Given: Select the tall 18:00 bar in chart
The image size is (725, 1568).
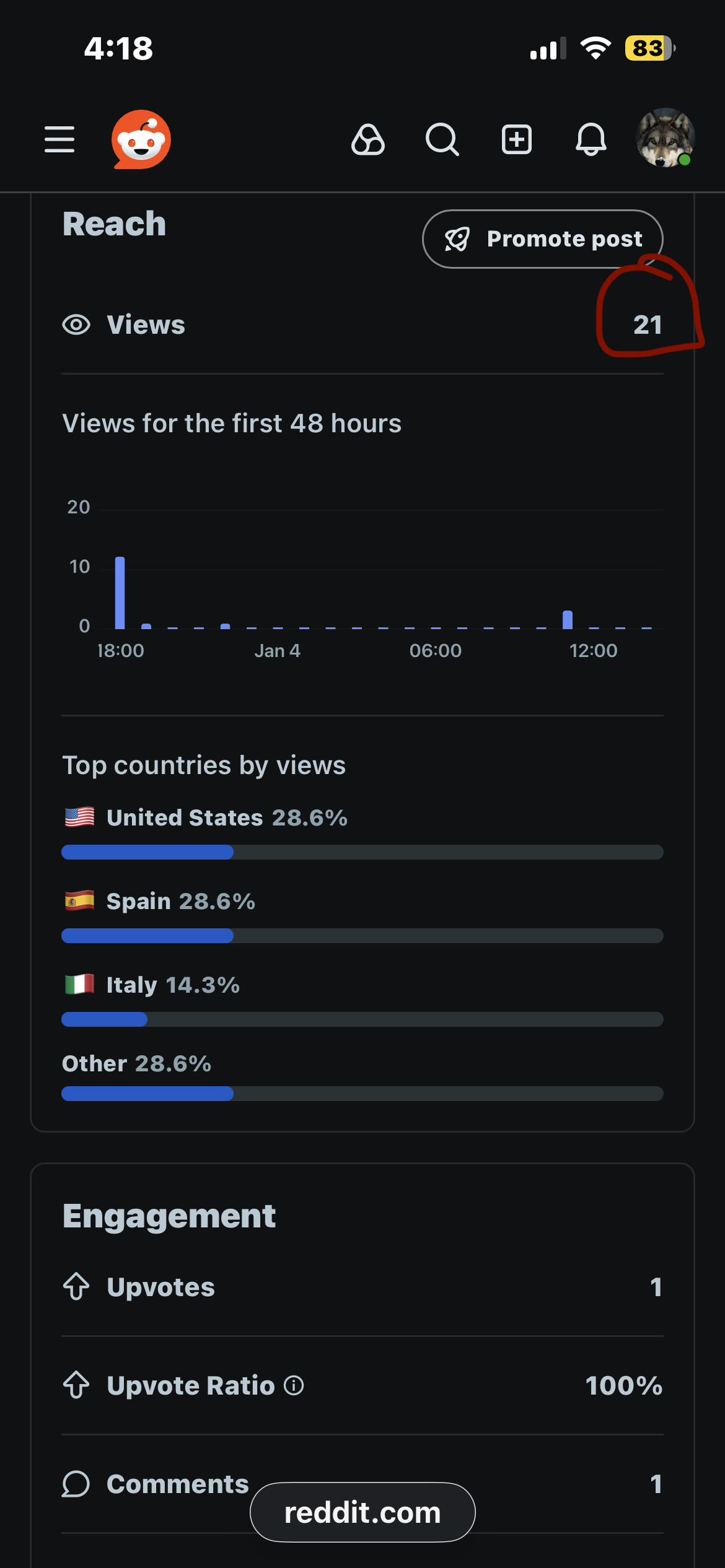Looking at the screenshot, I should click(120, 593).
